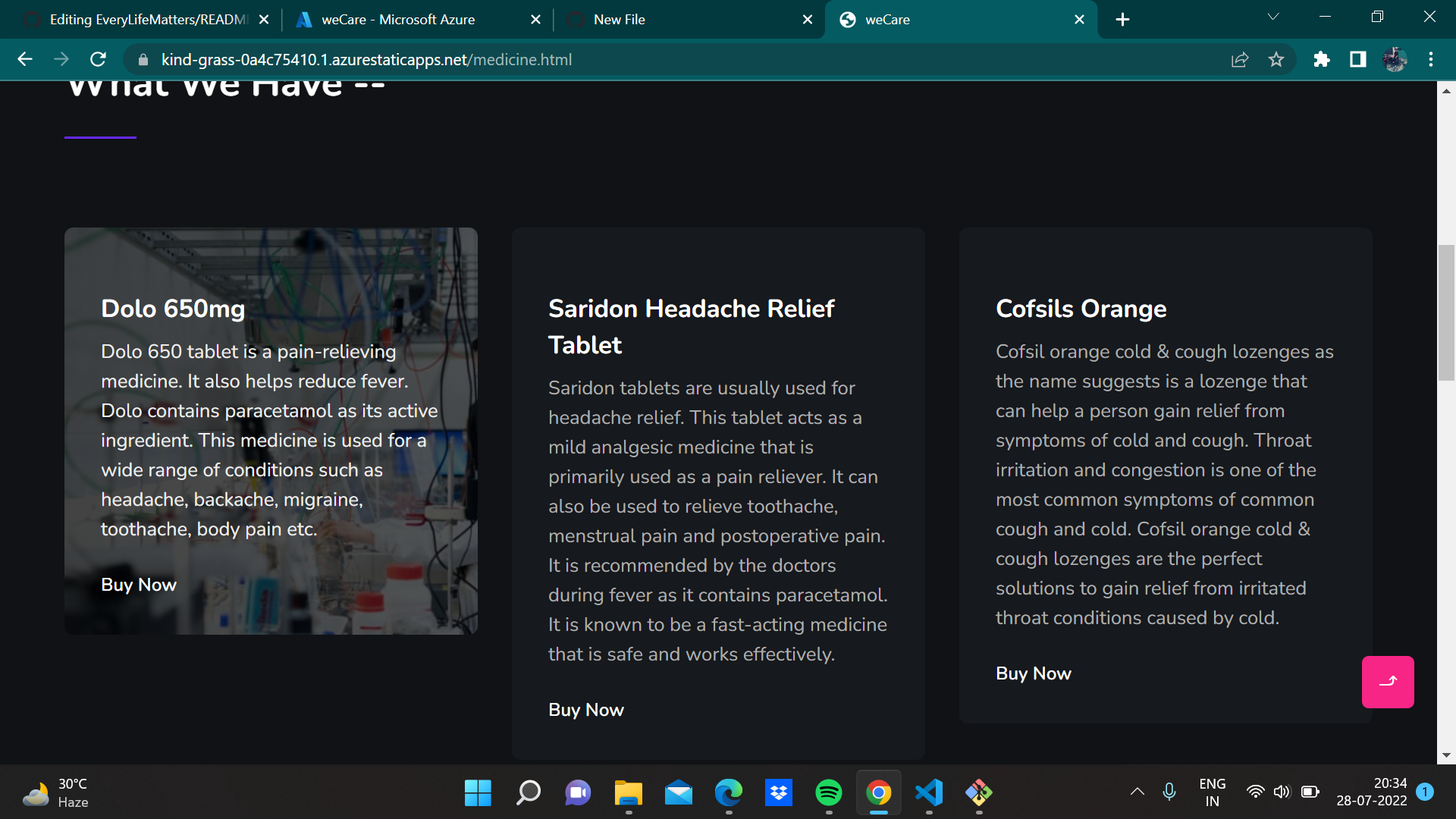The image size is (1456, 819).
Task: Reload the current page
Action: click(x=98, y=59)
